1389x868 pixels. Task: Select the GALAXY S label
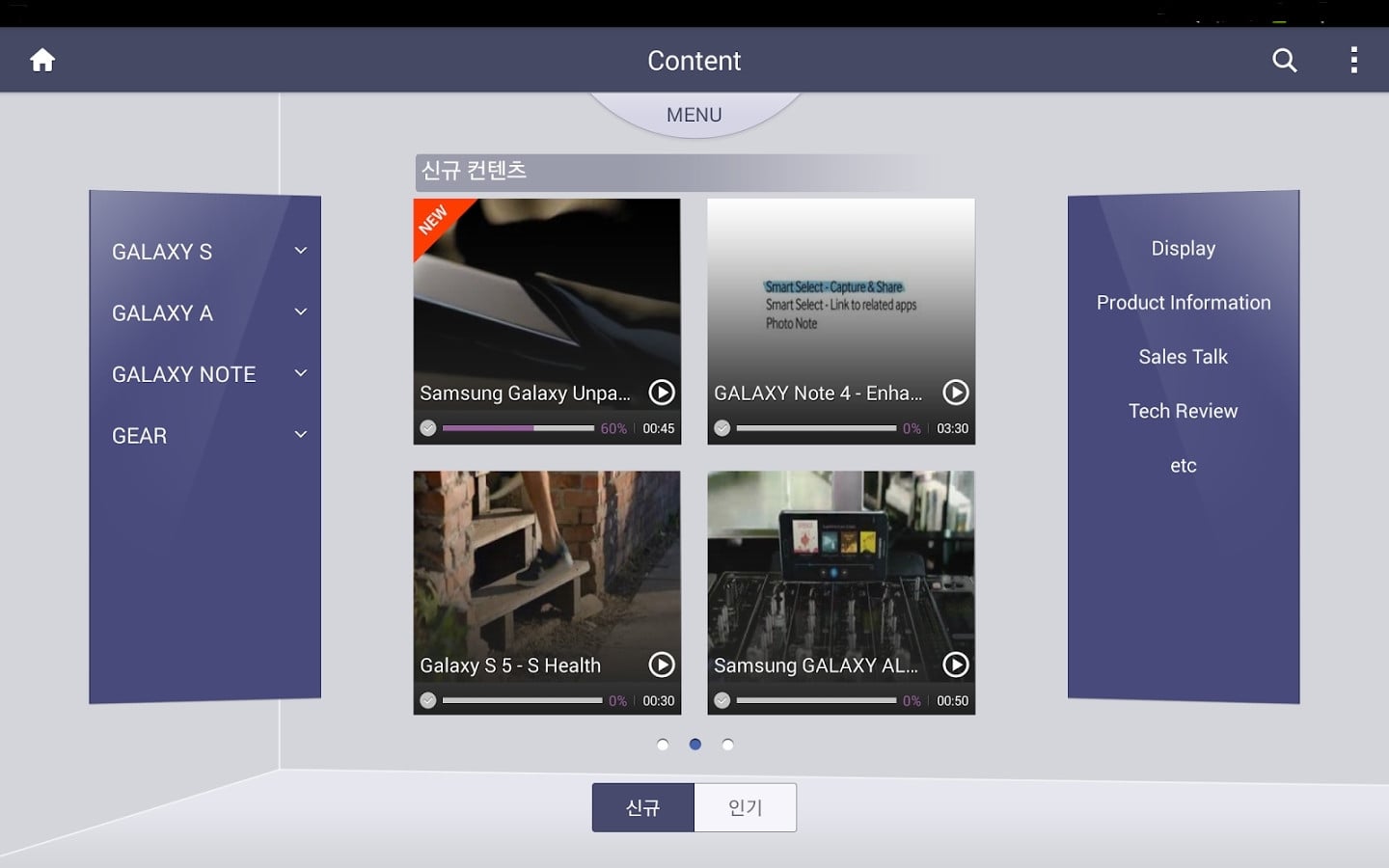[162, 252]
